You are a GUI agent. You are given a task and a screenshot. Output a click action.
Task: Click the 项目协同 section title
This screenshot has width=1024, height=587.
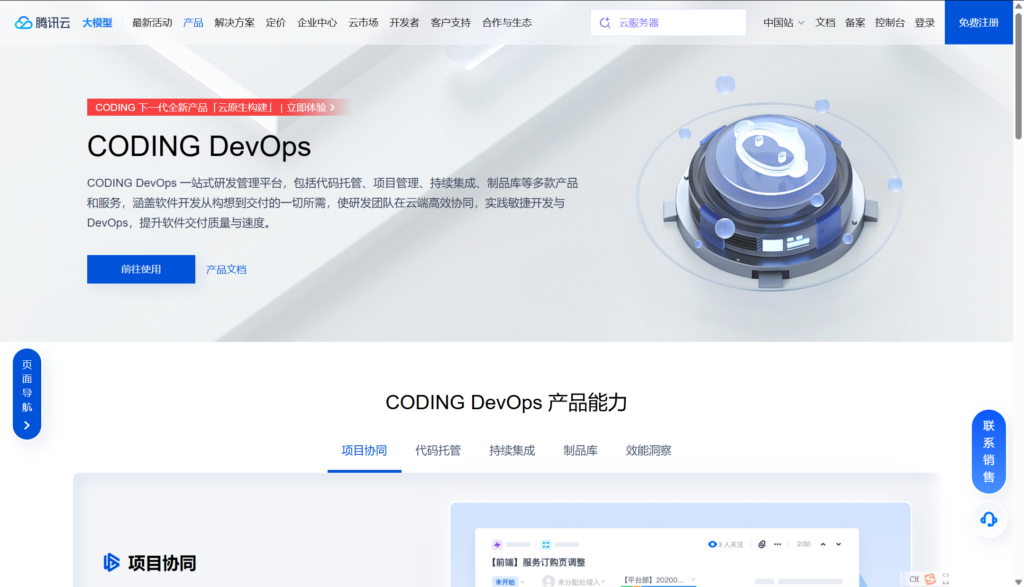tap(162, 563)
